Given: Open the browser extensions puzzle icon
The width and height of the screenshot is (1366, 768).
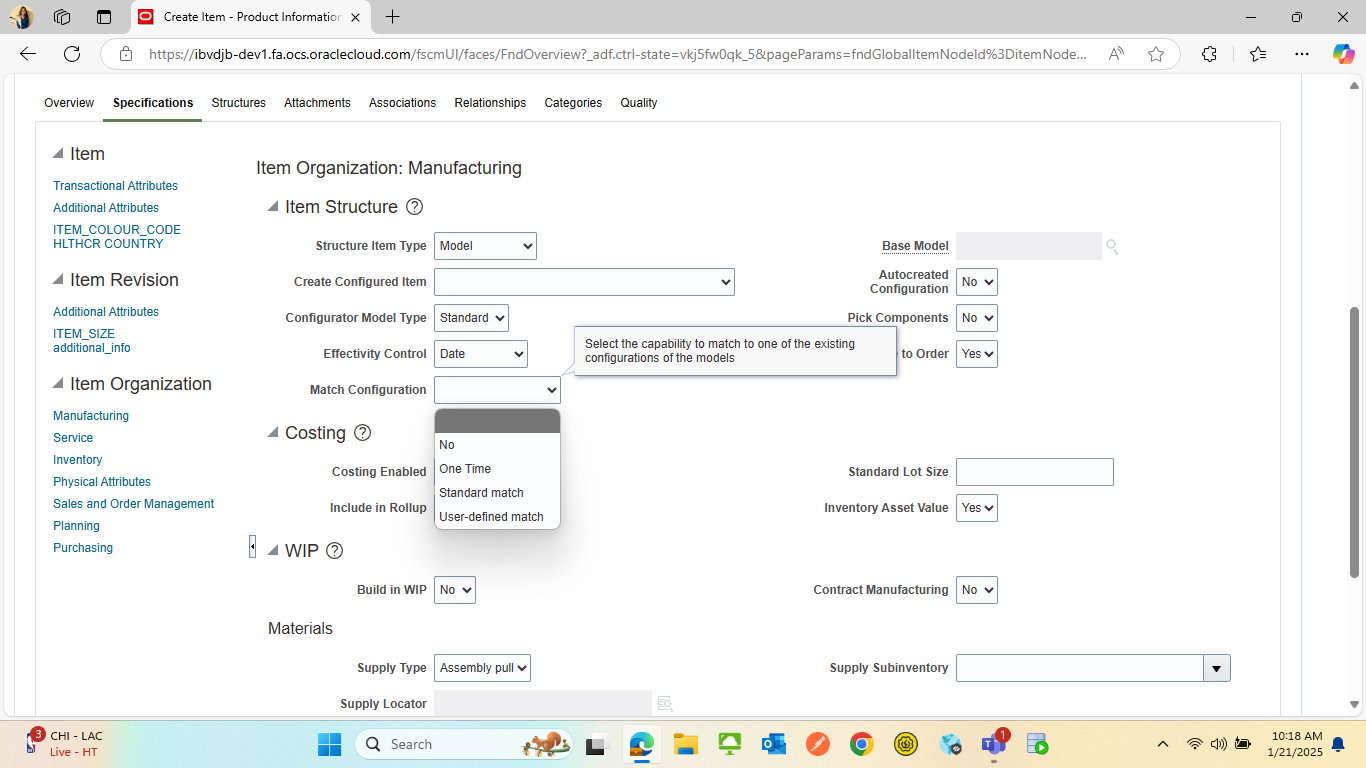Looking at the screenshot, I should pos(1209,54).
